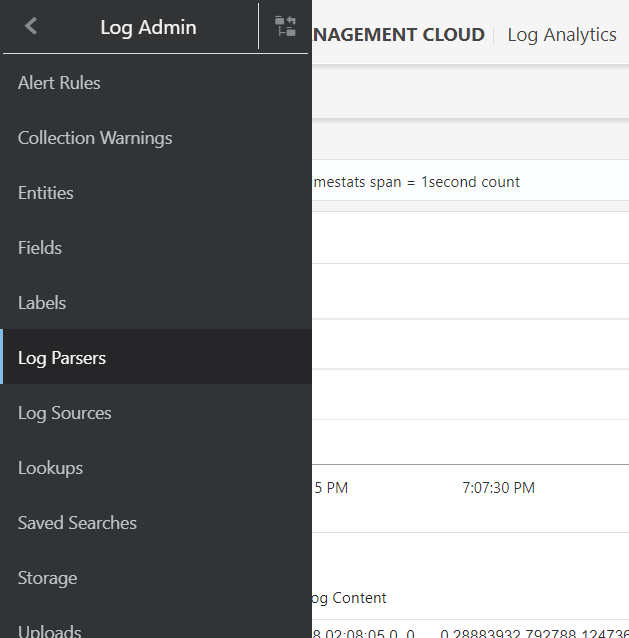Click the Log Analytics header link

tap(561, 35)
